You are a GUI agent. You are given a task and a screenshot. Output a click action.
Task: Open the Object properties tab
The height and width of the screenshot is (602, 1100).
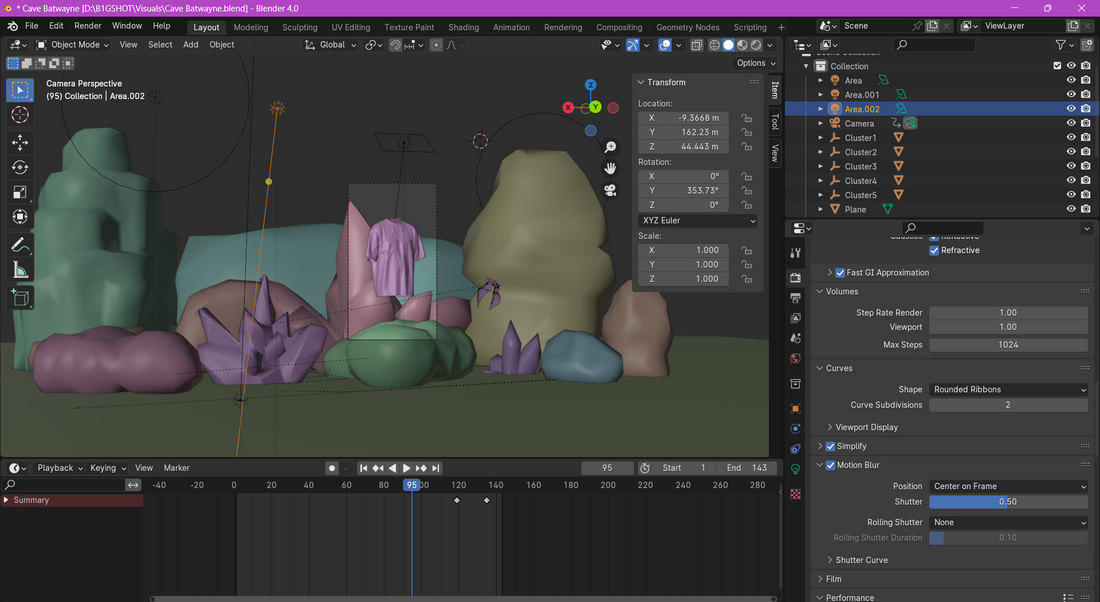coord(796,408)
